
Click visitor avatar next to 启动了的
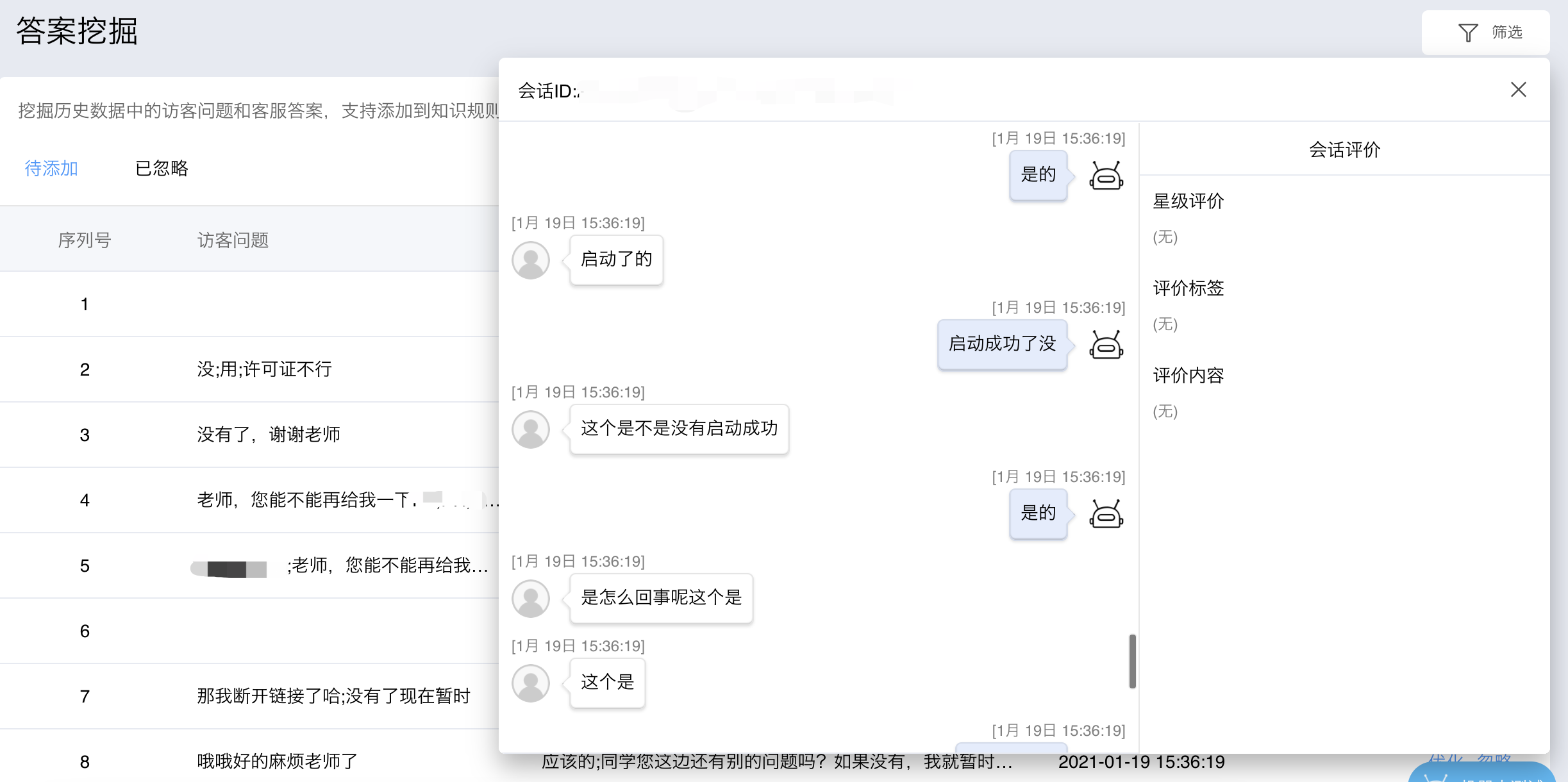point(531,260)
